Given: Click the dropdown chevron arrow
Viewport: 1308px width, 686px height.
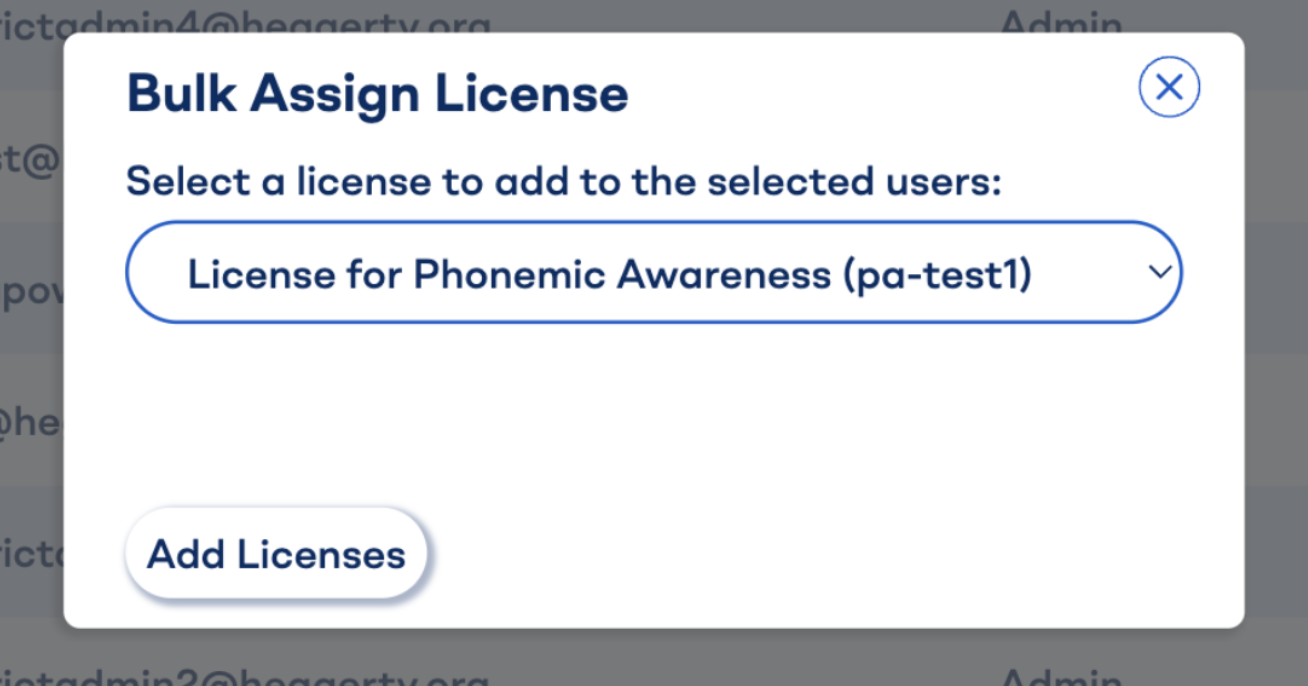Looking at the screenshot, I should 1159,272.
